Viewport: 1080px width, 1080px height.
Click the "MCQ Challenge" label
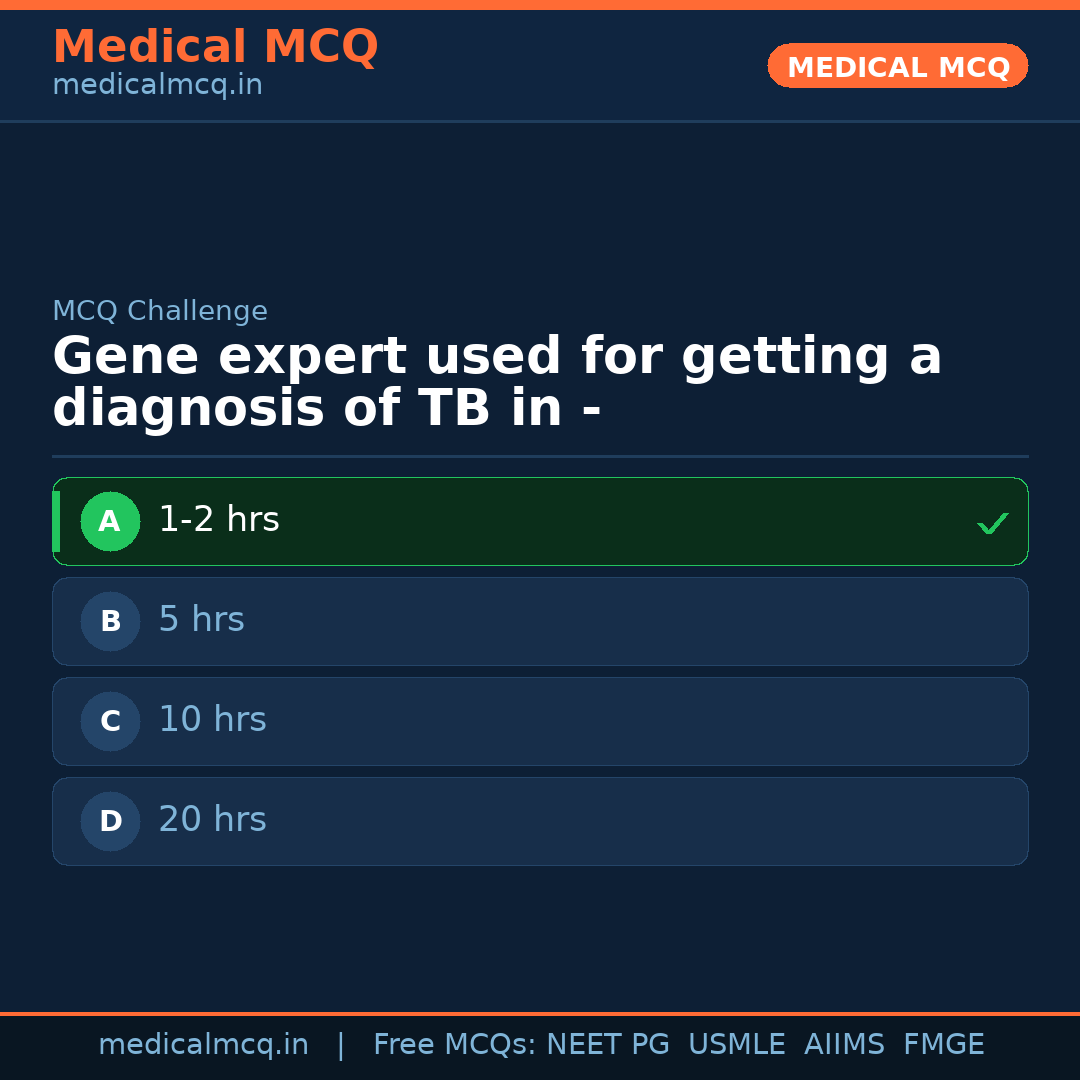coord(160,311)
